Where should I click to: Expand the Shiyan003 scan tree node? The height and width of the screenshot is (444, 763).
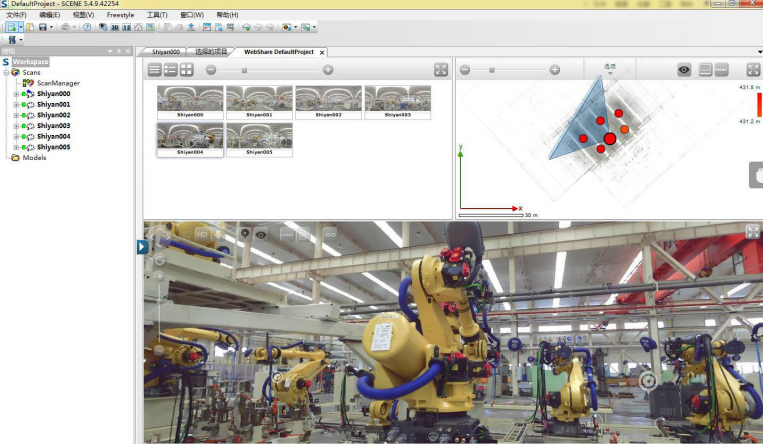[16, 126]
